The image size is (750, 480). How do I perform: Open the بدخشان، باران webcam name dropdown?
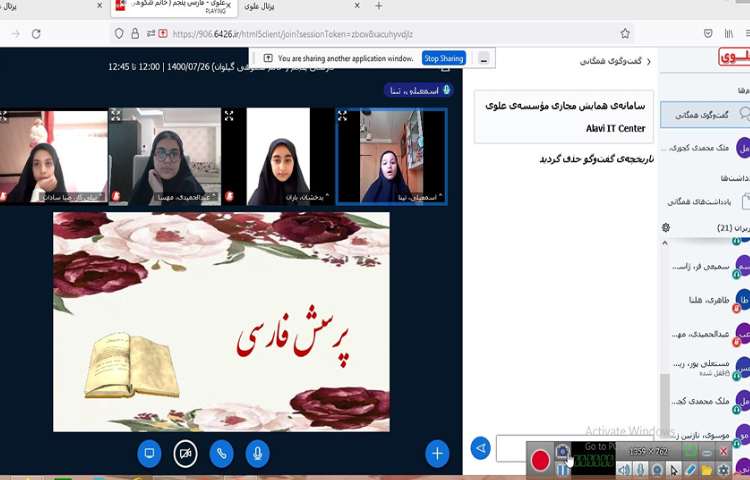(x=305, y=197)
